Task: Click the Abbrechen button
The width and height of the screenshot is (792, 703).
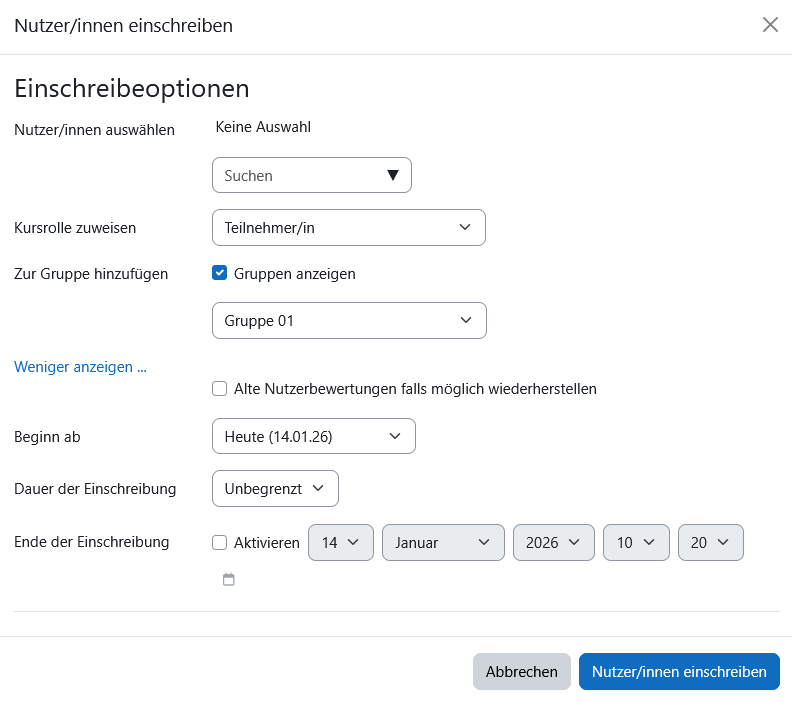Action: pos(522,672)
